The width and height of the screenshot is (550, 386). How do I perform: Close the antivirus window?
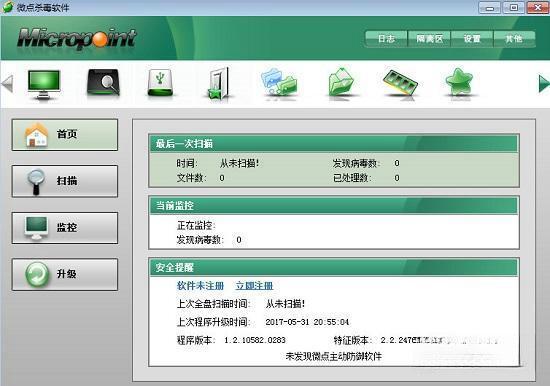[x=537, y=8]
